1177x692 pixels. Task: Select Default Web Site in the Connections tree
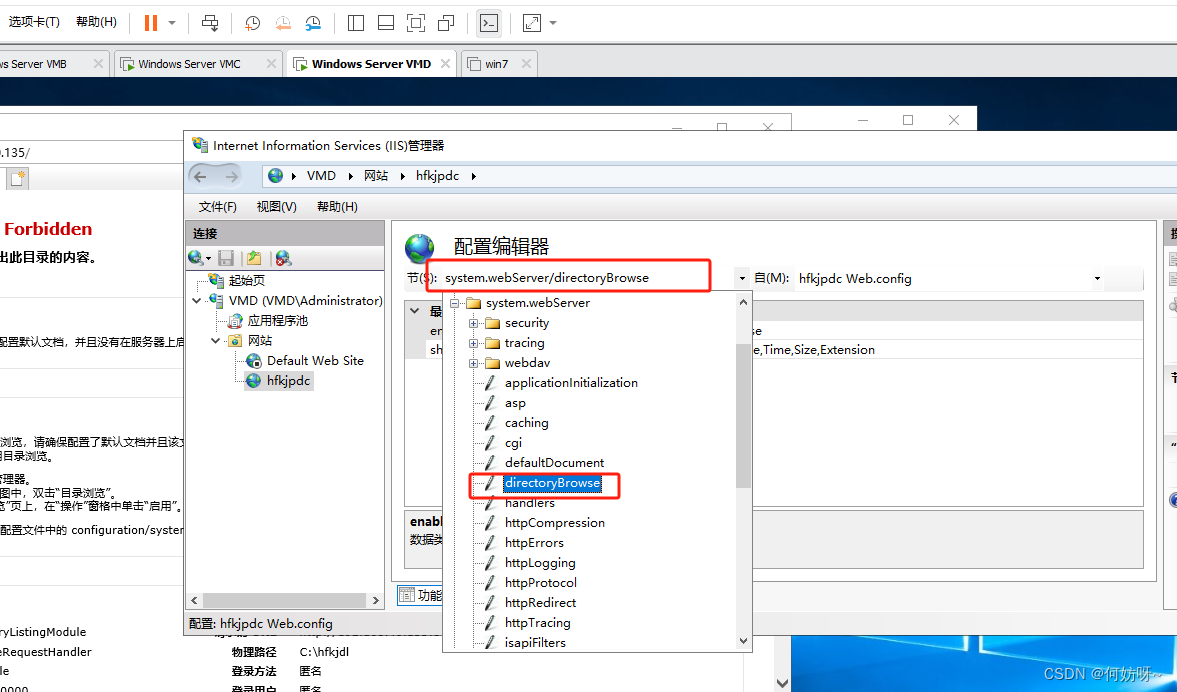click(315, 361)
